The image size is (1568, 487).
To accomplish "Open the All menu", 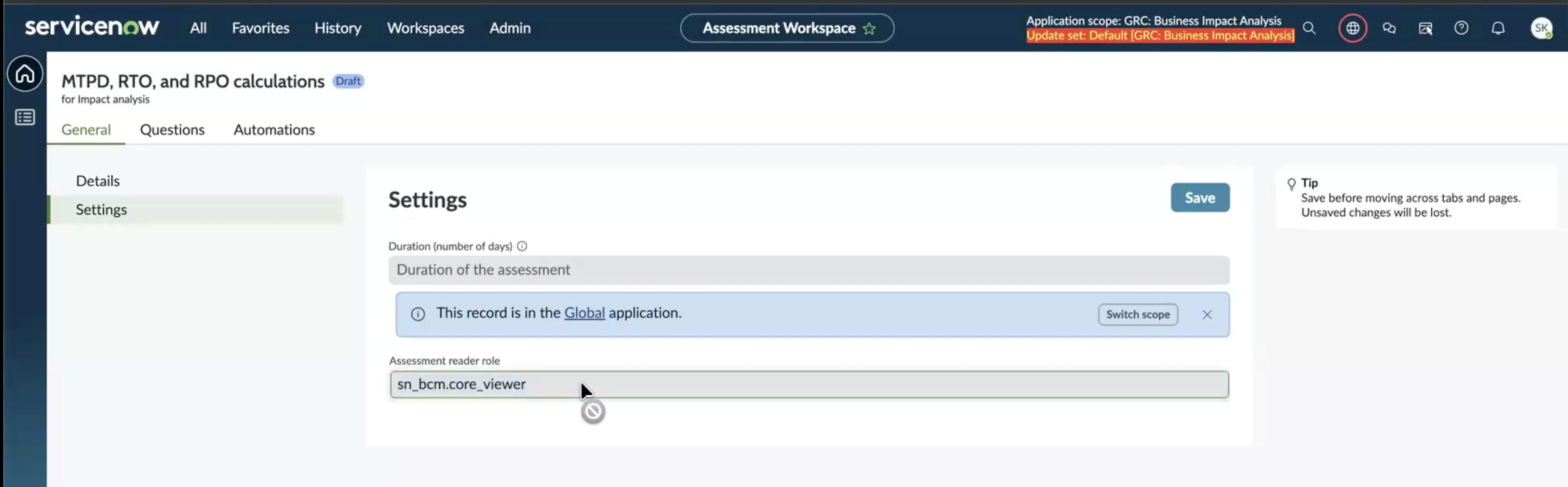I will 198,28.
